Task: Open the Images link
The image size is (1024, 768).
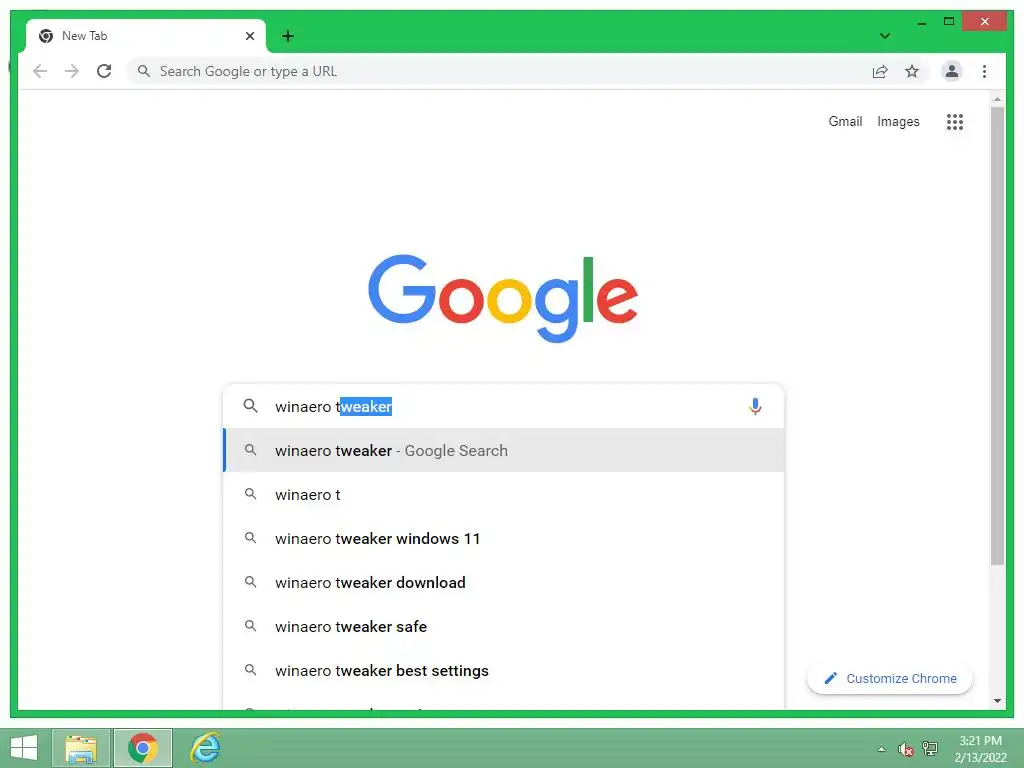Action: [x=898, y=121]
